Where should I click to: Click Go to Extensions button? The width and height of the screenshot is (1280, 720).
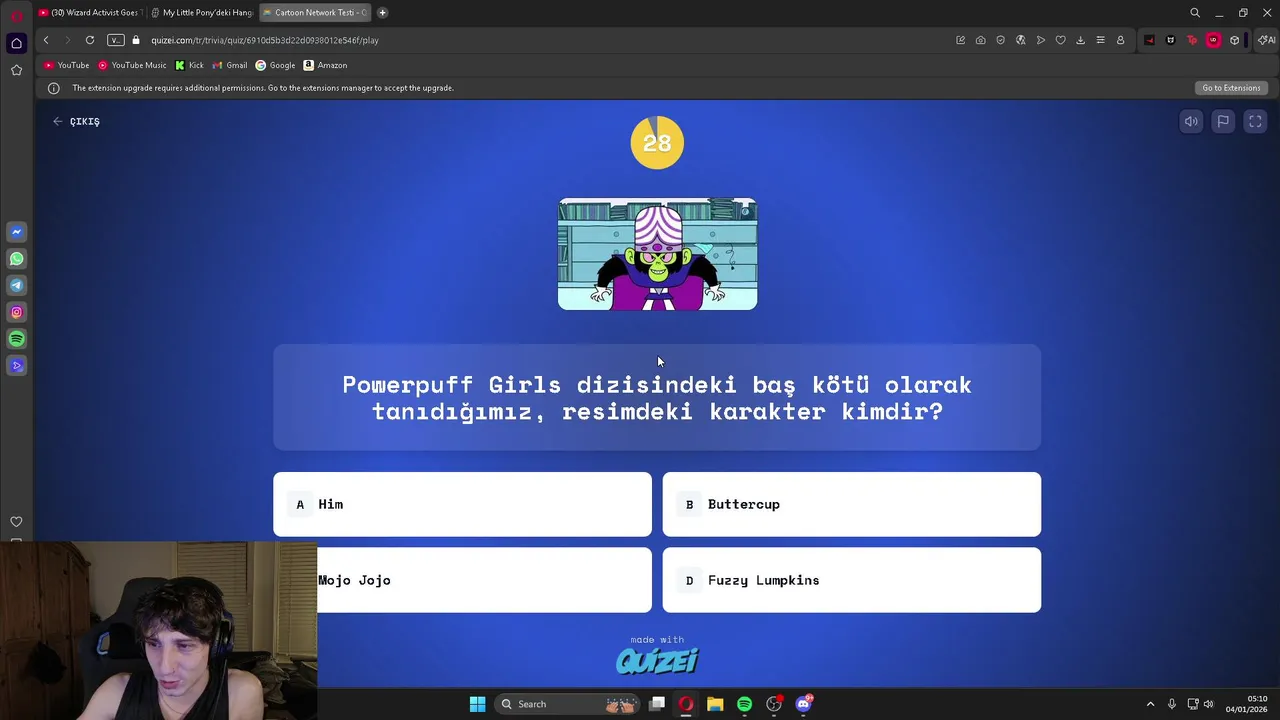coord(1231,88)
